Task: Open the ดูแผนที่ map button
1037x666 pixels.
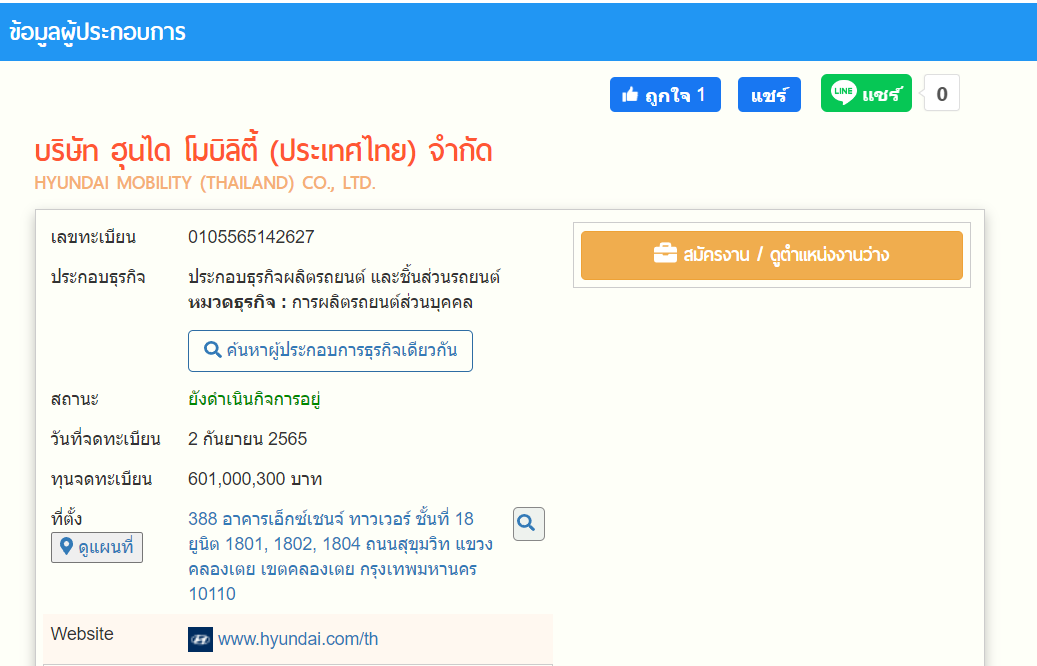Action: pos(97,548)
